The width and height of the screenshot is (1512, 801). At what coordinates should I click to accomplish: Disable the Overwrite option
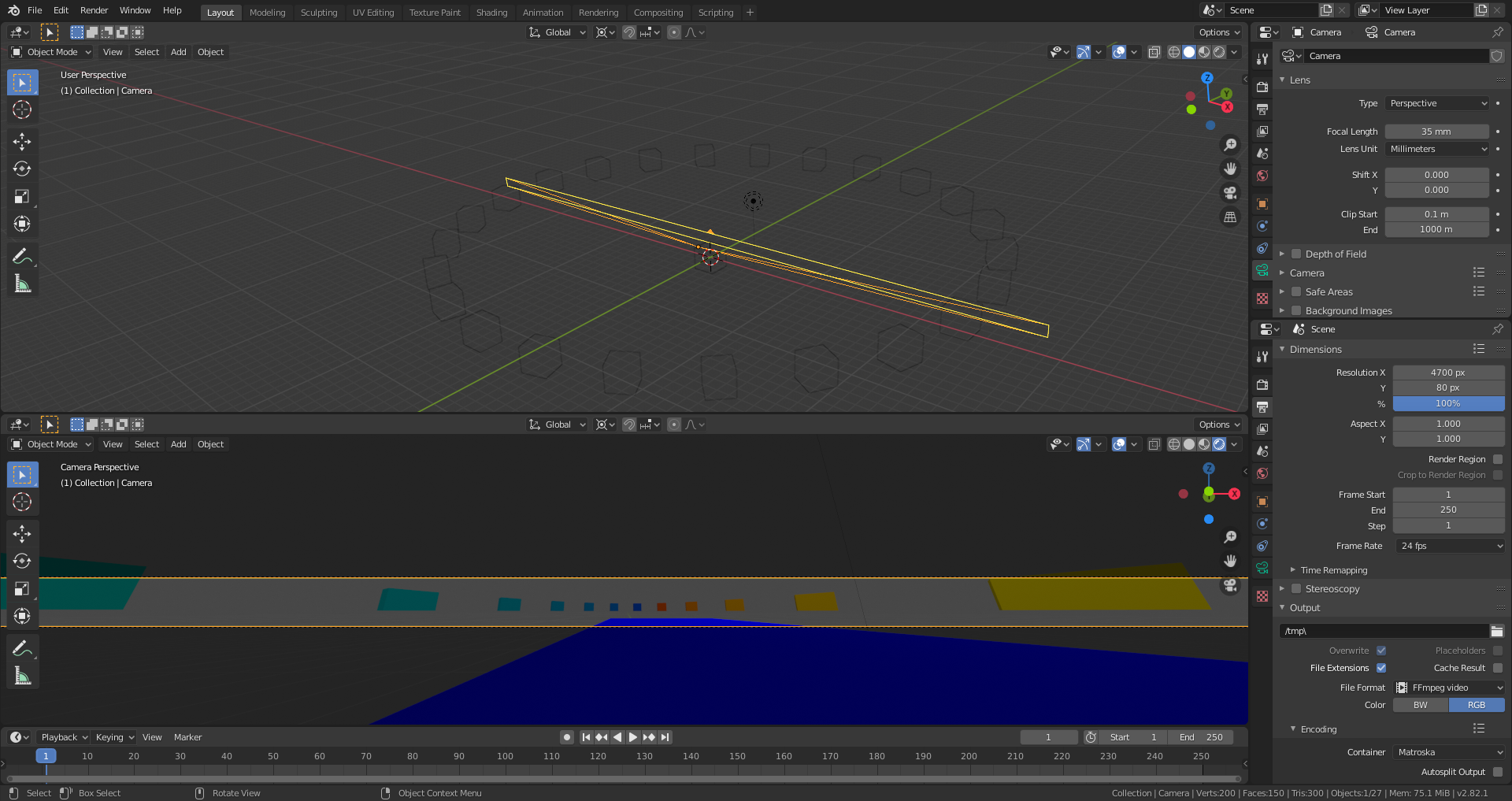pyautogui.click(x=1382, y=651)
